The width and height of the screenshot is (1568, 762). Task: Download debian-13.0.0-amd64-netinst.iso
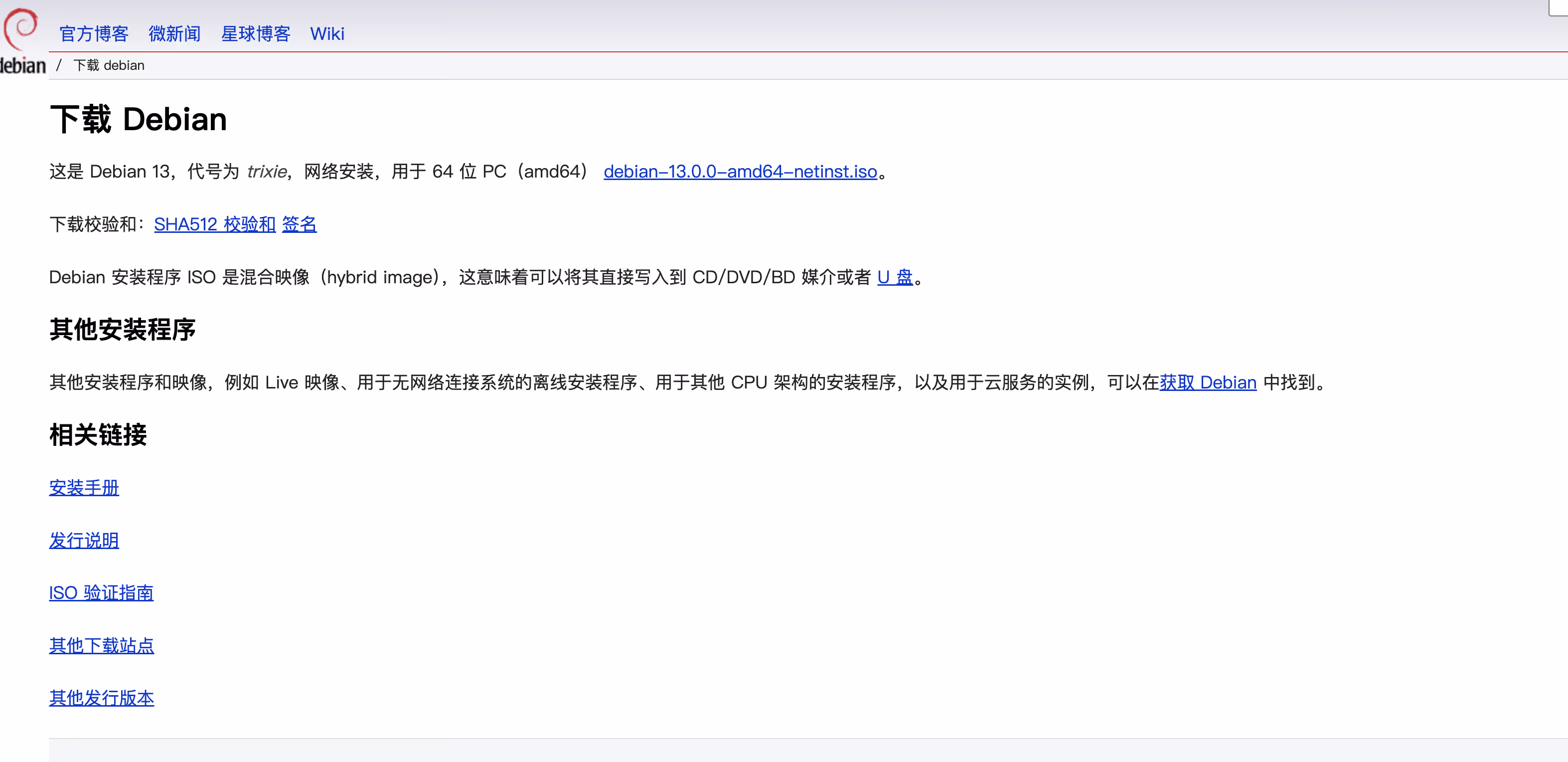tap(740, 172)
